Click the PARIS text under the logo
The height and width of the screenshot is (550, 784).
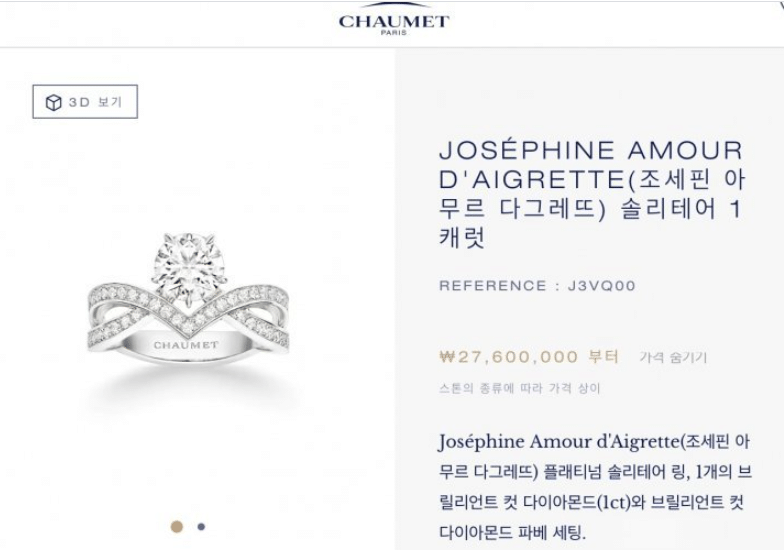pos(394,32)
